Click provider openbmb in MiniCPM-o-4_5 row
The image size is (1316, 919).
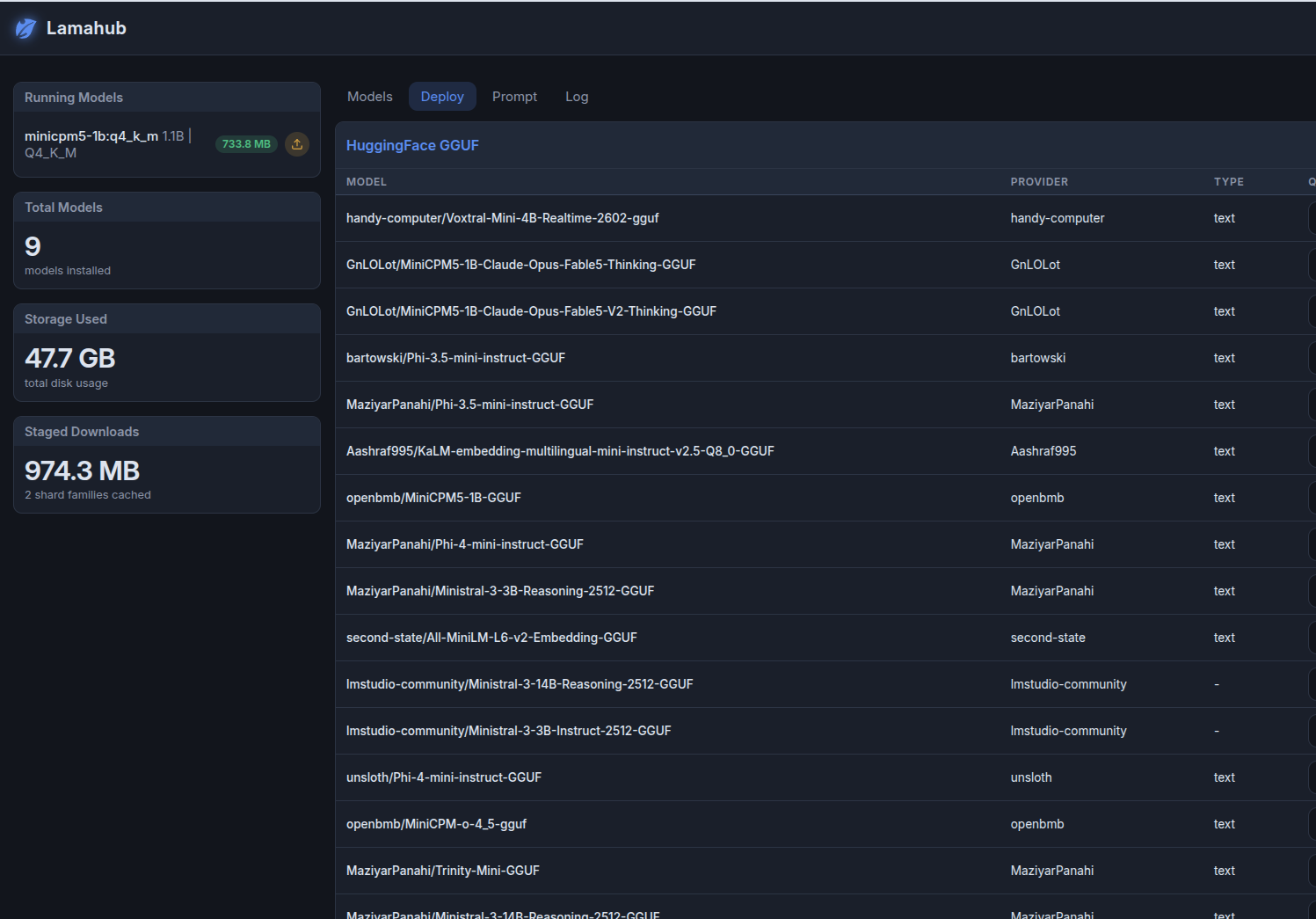coord(1037,824)
